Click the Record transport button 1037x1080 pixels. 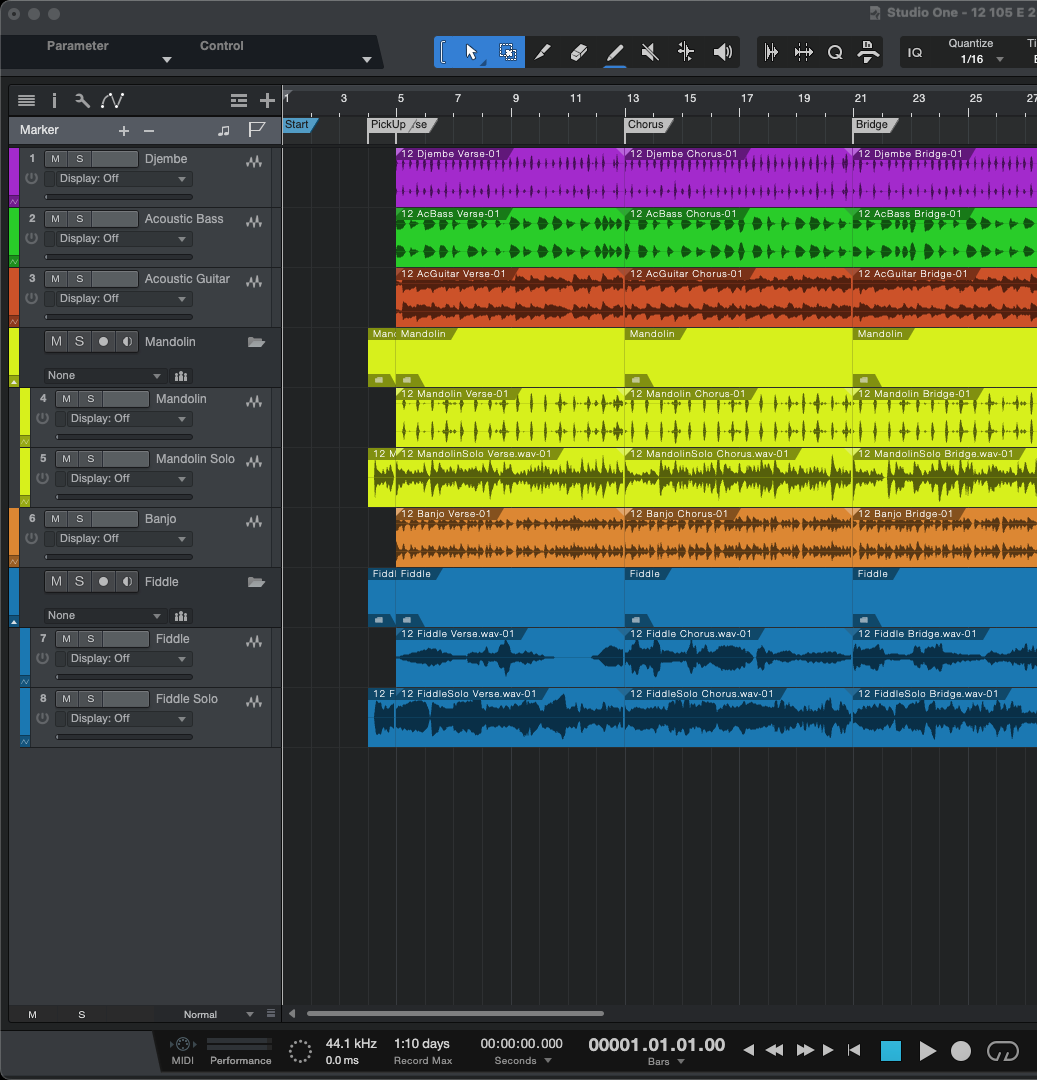961,1050
